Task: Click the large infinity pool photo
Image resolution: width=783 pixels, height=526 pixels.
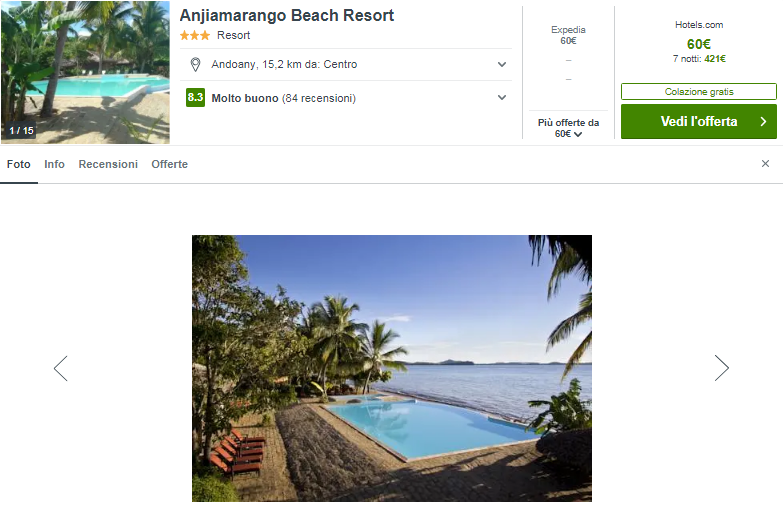Action: [391, 368]
